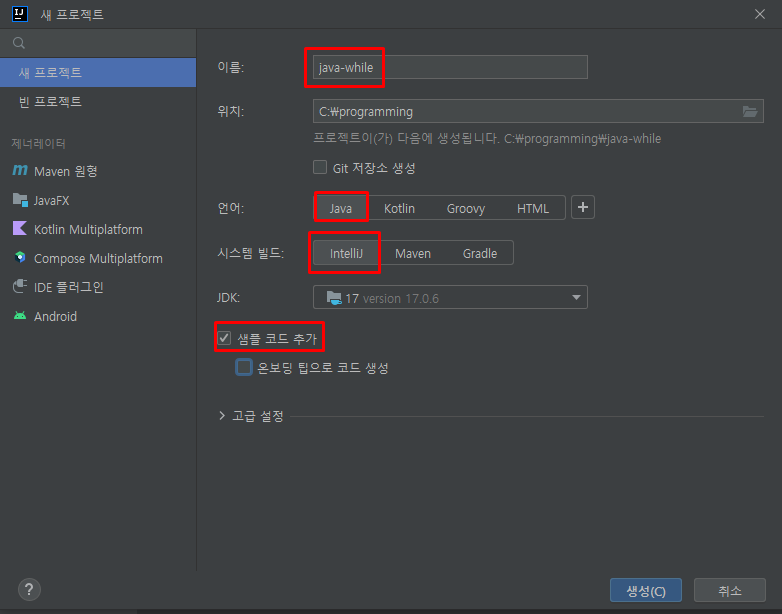Click the 생성(C) button
The width and height of the screenshot is (782, 614).
click(x=645, y=591)
